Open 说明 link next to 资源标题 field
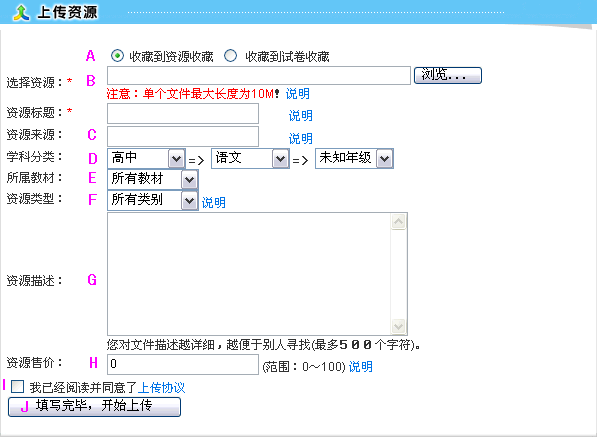Screen dimensions: 597x437 [300, 116]
